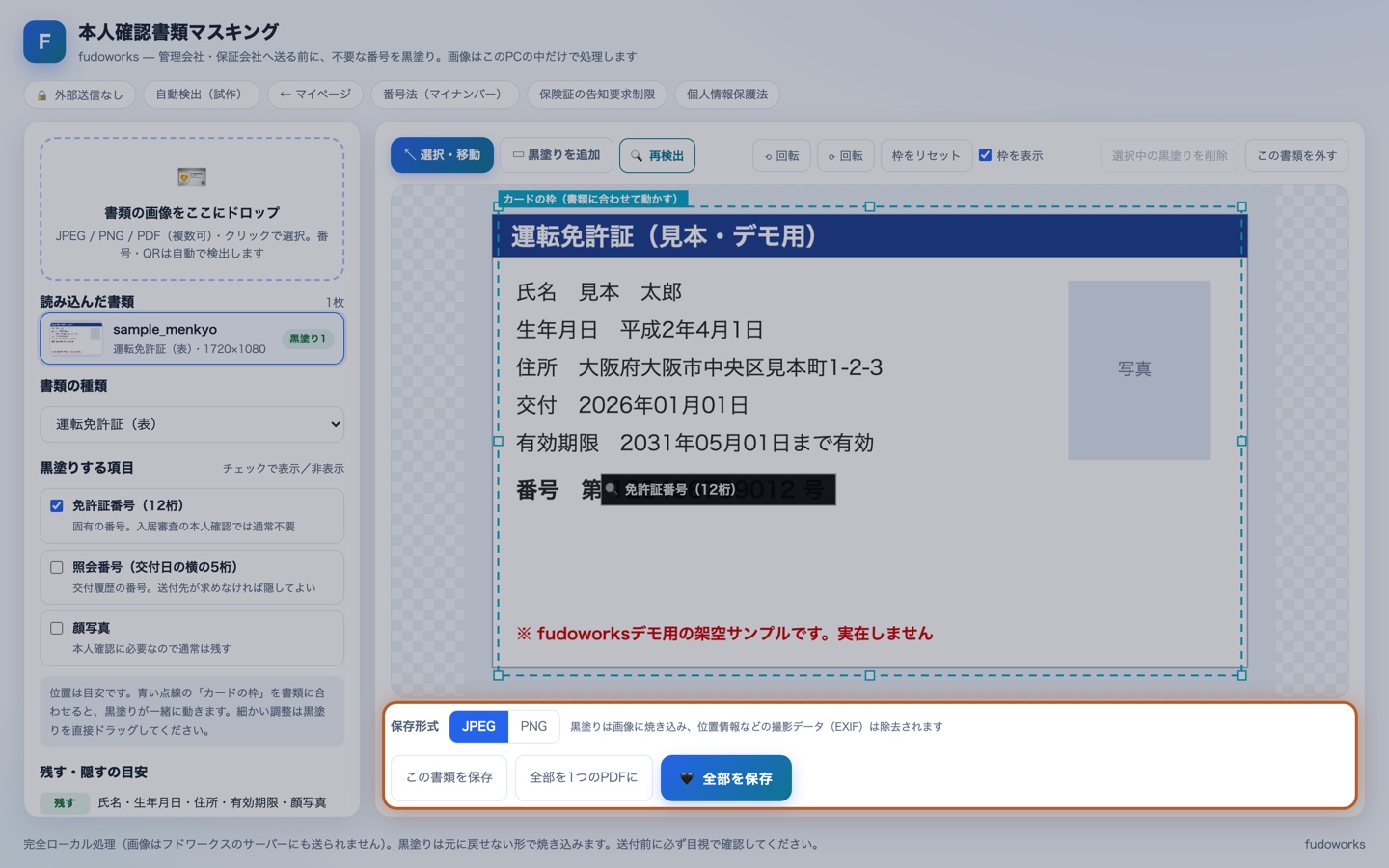Screen dimensions: 1389x868
Task: Click カードの枠（書類に合わせて動かす）label
Action: [x=592, y=199]
